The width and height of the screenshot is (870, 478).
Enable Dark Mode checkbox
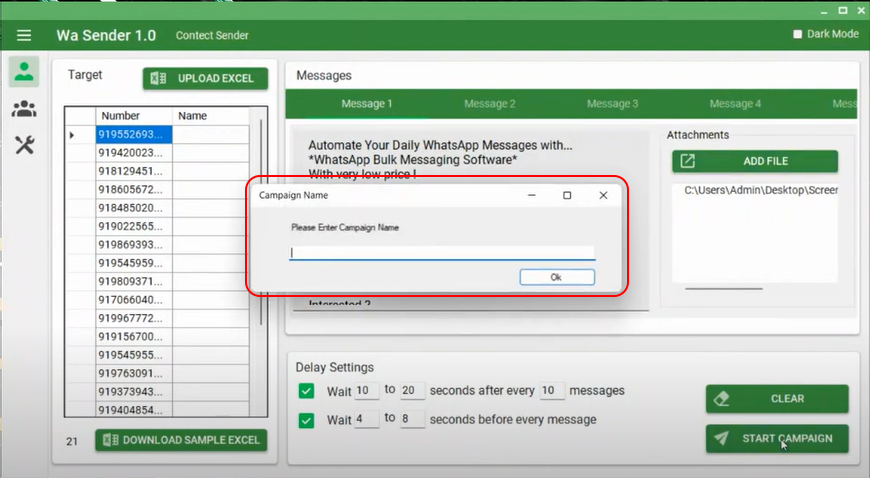(x=797, y=34)
